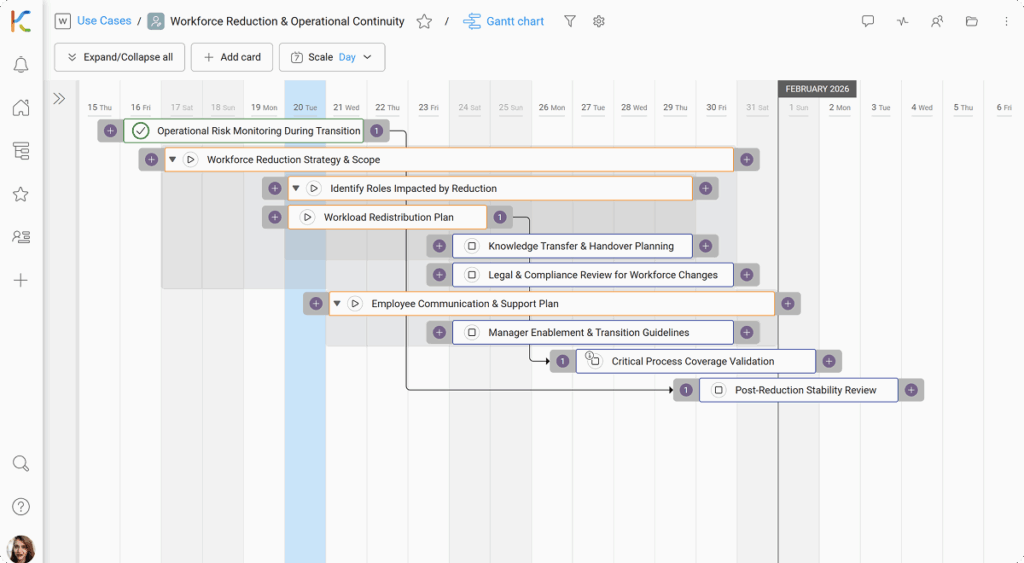Switch view via Gantt chart tab
Screen dimensions: 1024x563
(505, 21)
